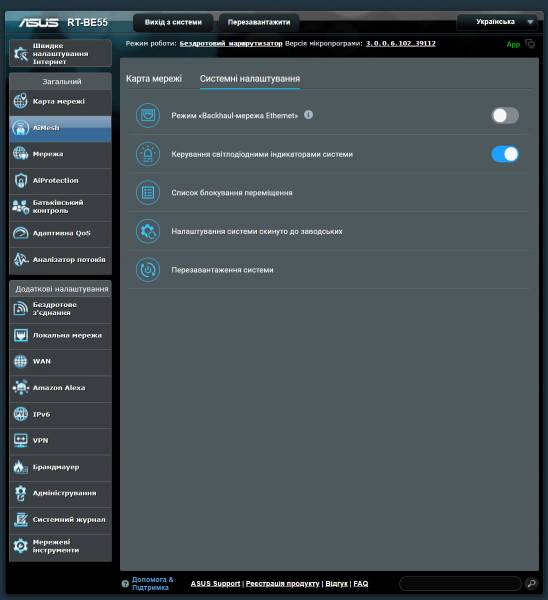Open FAQ link in footer
This screenshot has height=600, width=548.
coord(360,584)
